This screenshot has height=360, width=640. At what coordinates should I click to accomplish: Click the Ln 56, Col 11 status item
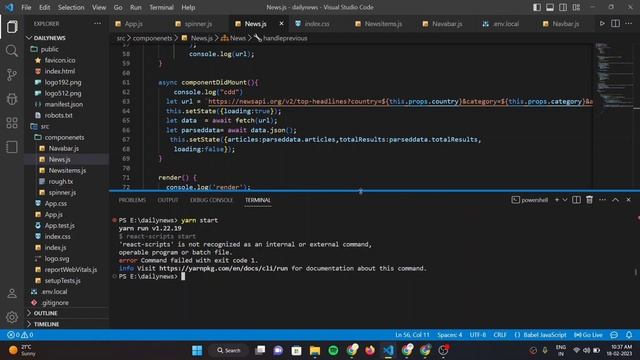pos(412,335)
